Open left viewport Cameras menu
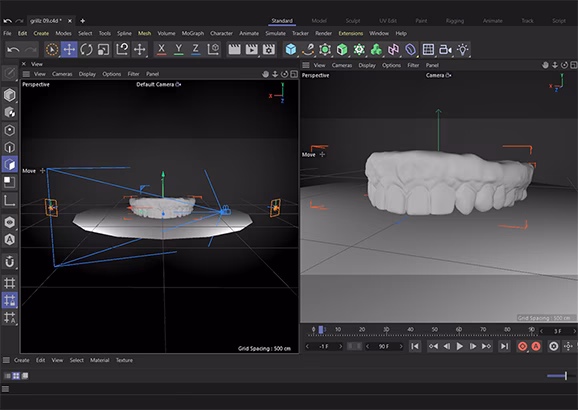This screenshot has height=410, width=578. [x=62, y=74]
